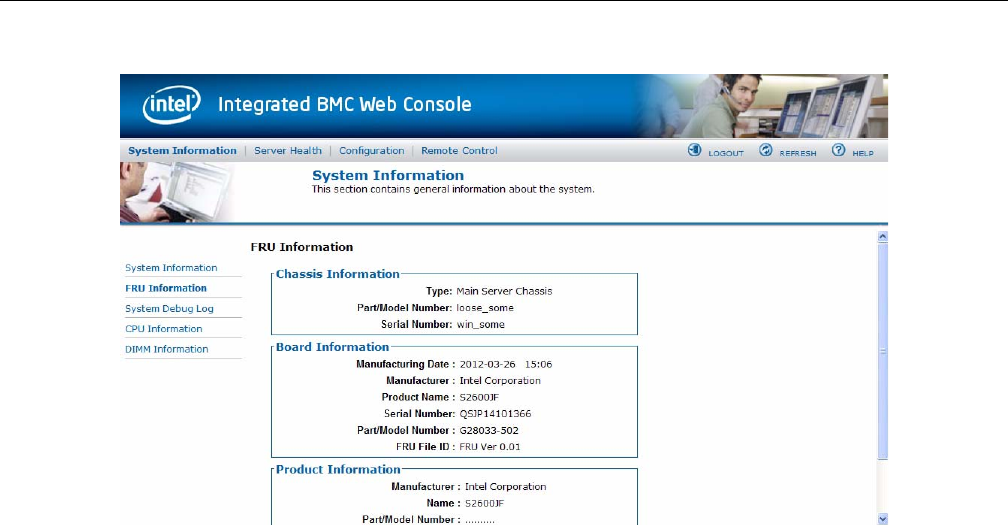Click the scrollbar up arrow

pyautogui.click(x=883, y=236)
